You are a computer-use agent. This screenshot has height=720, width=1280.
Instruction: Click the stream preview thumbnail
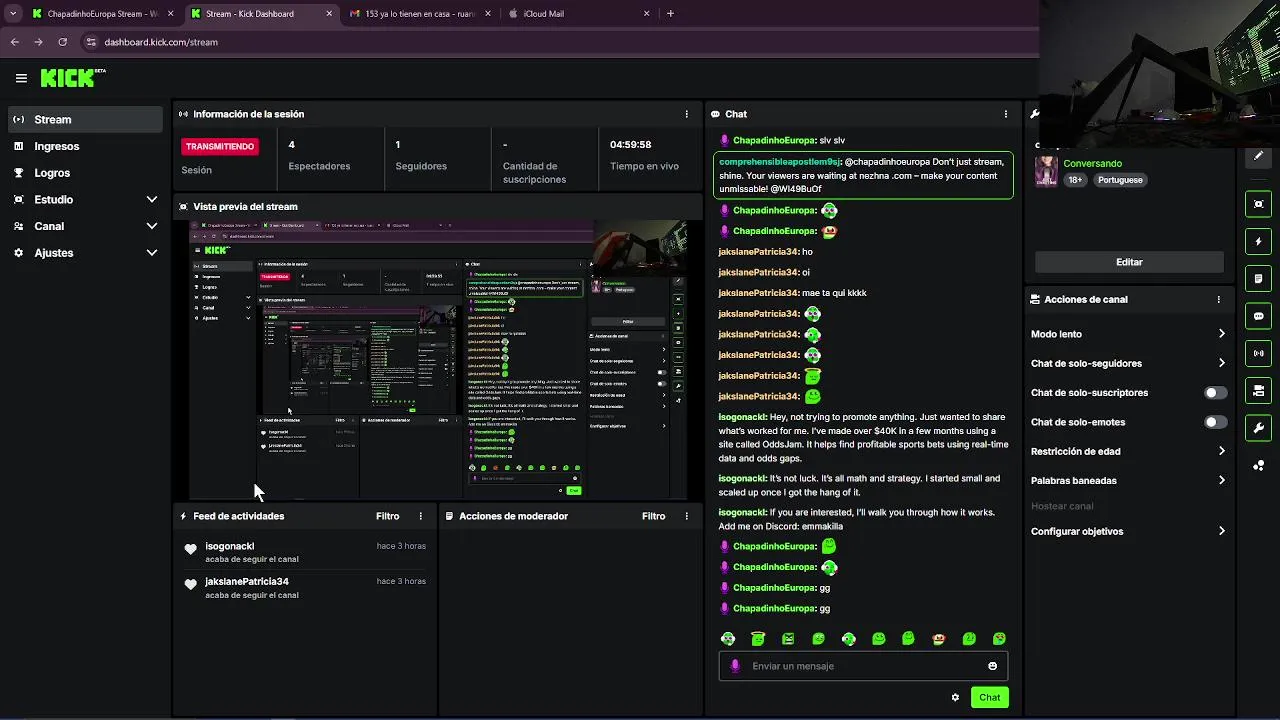point(439,359)
